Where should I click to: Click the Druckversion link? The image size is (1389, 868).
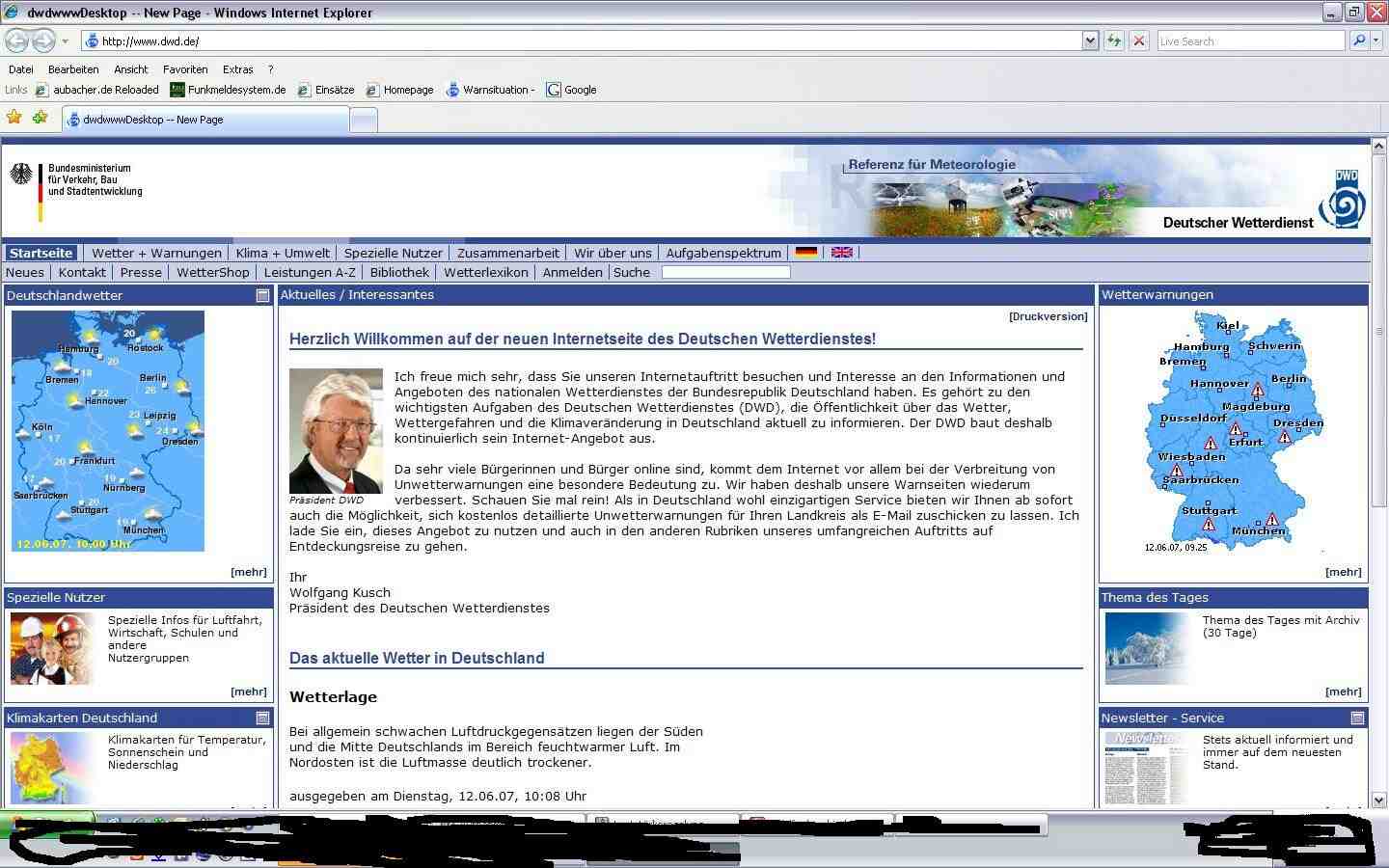1048,316
